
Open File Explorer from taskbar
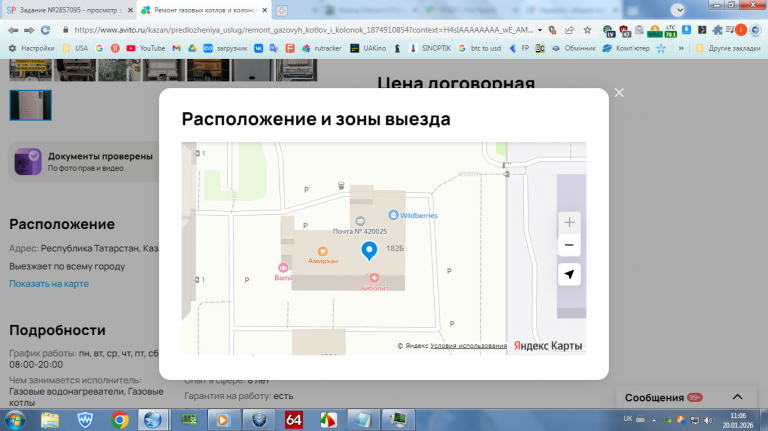click(49, 420)
